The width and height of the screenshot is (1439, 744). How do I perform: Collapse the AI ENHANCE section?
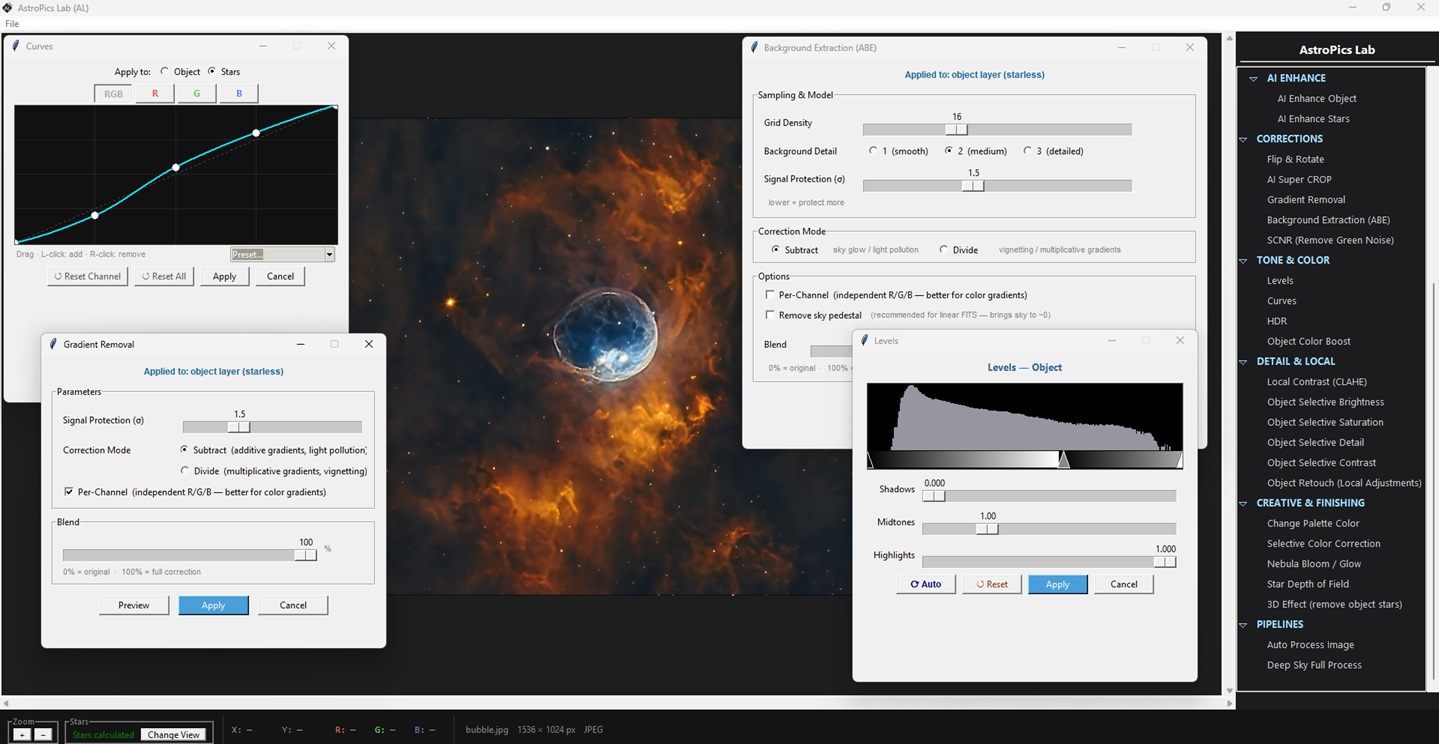(x=1251, y=78)
